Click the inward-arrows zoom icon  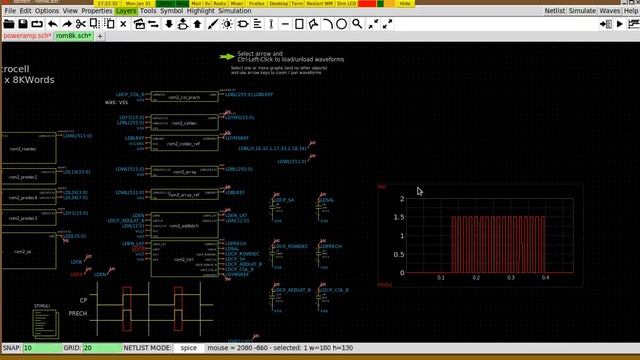click(x=373, y=24)
